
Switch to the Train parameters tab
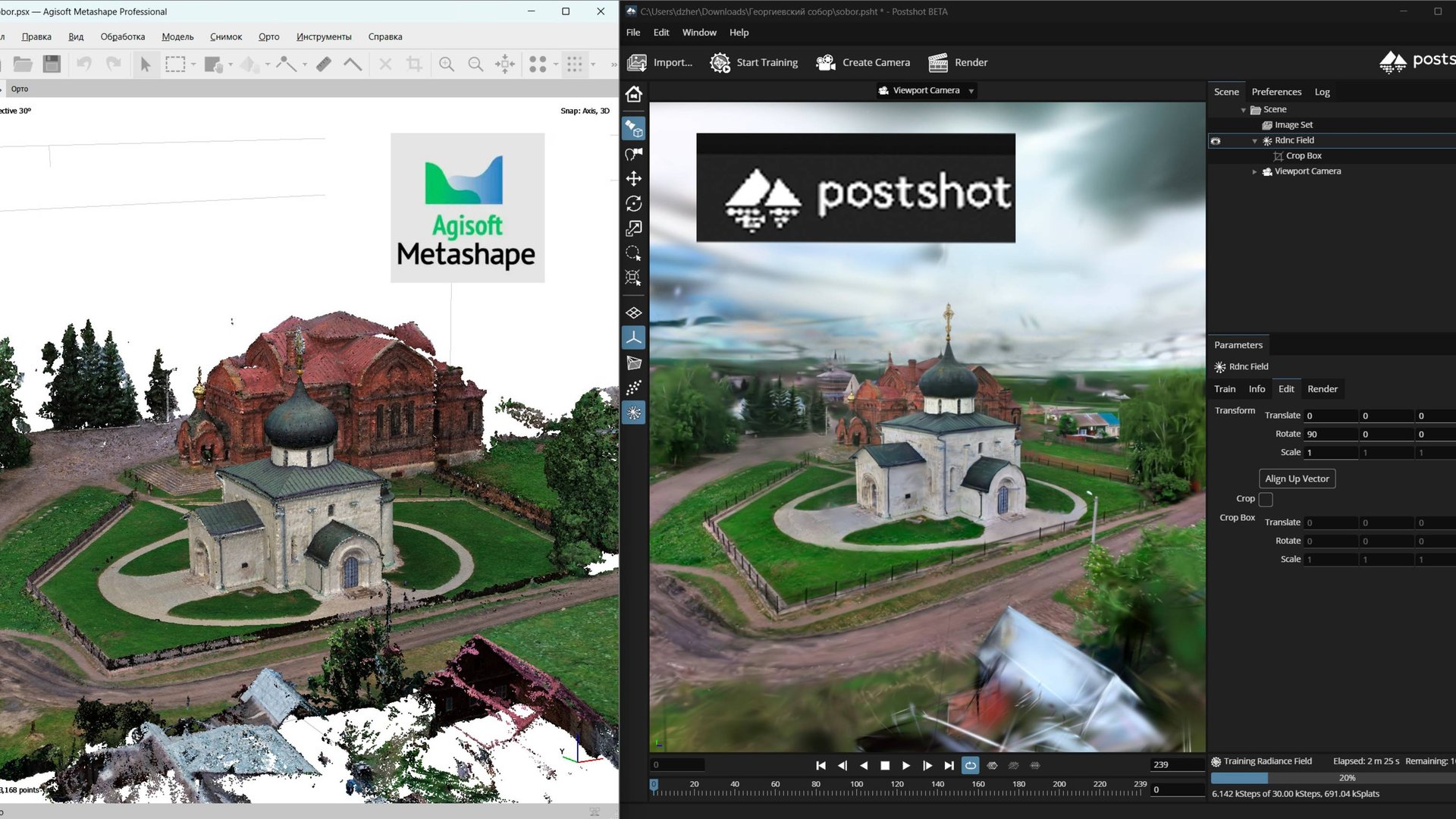pos(1225,389)
